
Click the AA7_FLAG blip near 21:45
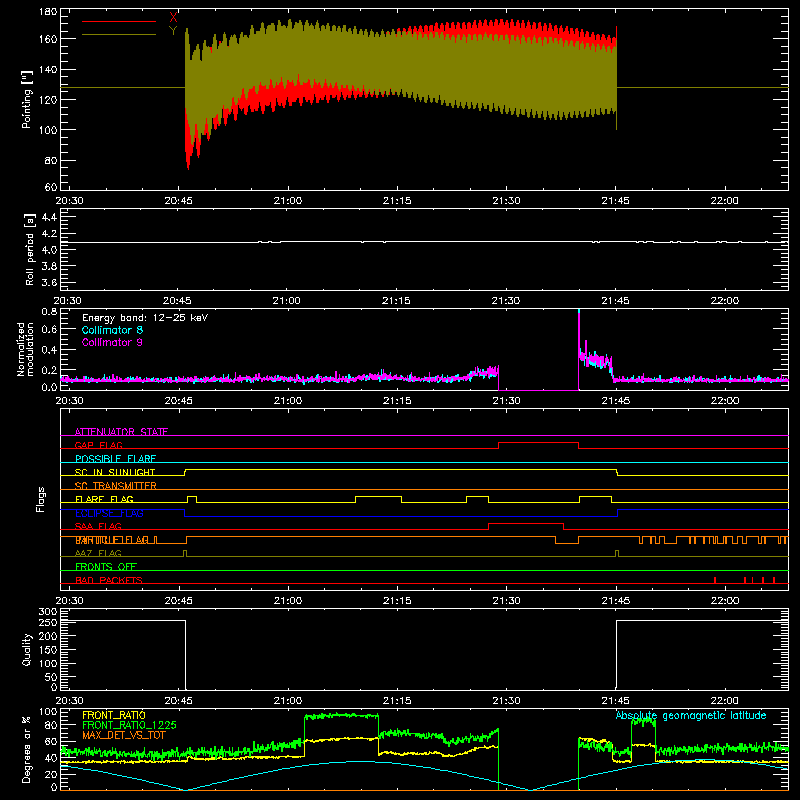pos(617,553)
